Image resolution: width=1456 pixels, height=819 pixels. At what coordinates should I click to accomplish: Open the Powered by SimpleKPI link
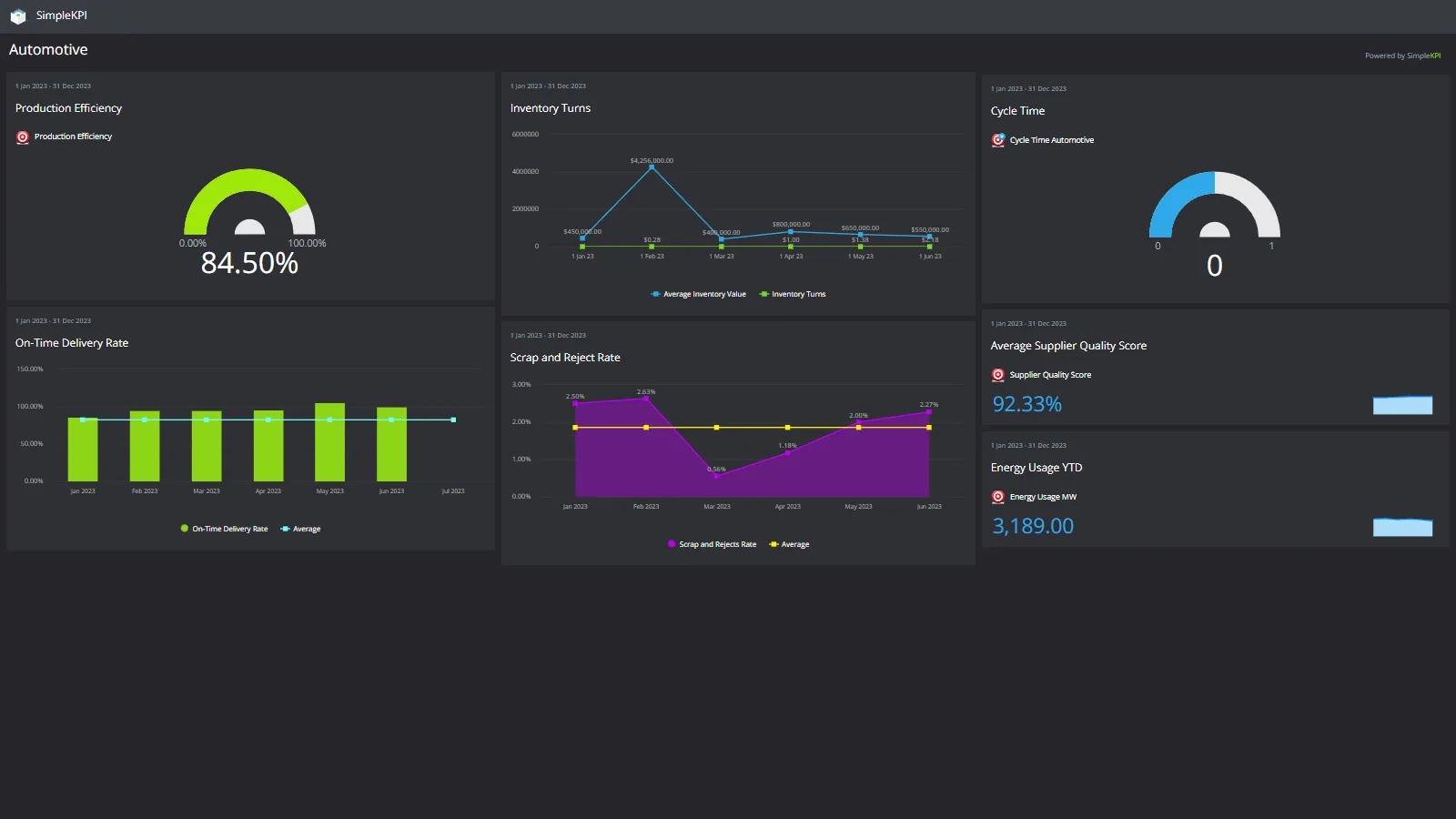pyautogui.click(x=1402, y=56)
